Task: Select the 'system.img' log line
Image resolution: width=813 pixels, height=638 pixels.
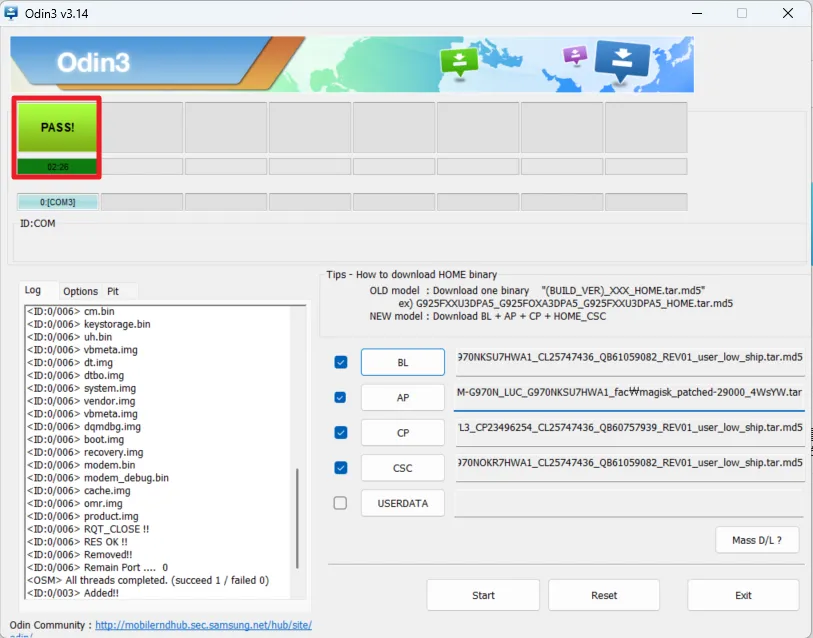Action: tap(81, 388)
